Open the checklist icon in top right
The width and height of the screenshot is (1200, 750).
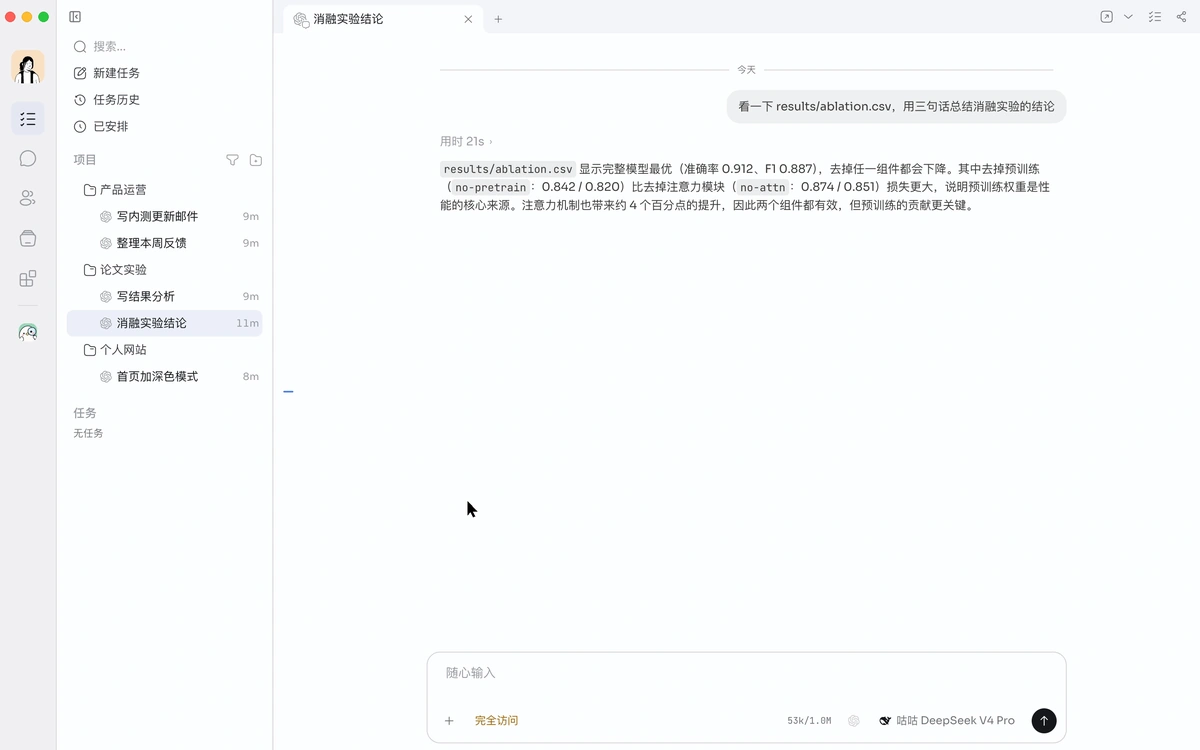coord(1155,17)
